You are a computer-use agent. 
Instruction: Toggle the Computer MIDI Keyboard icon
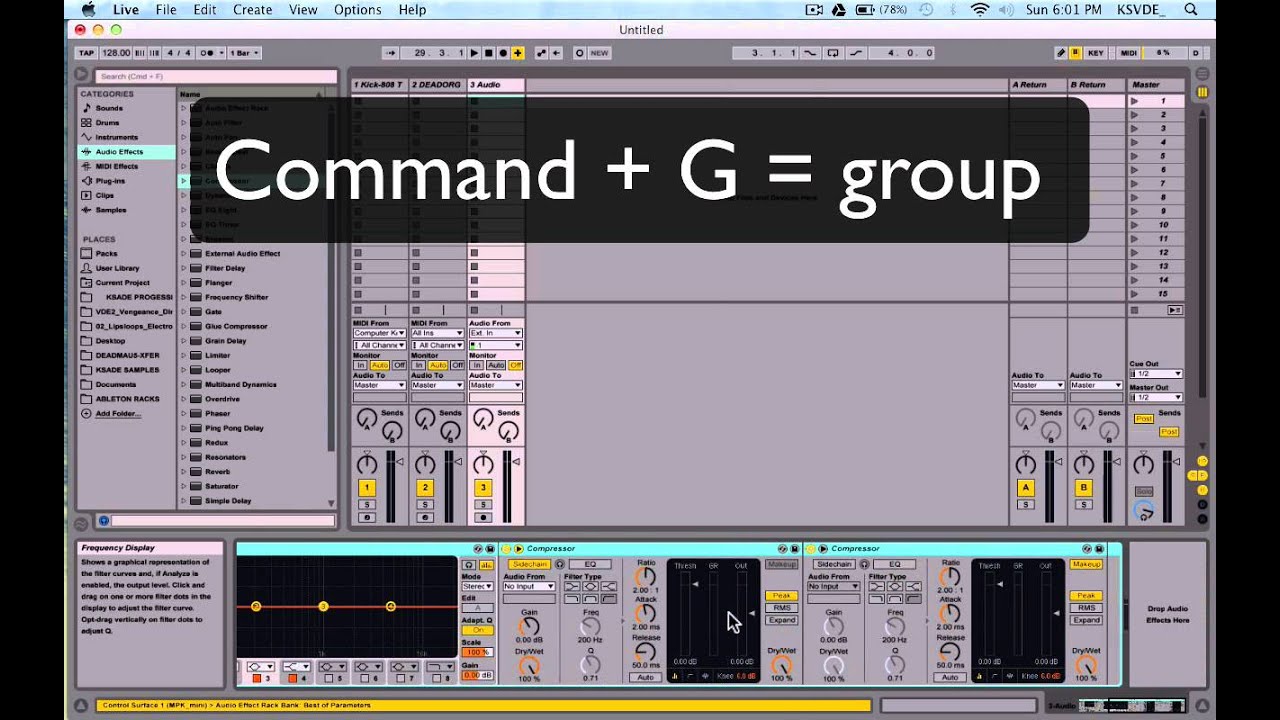click(x=1076, y=53)
